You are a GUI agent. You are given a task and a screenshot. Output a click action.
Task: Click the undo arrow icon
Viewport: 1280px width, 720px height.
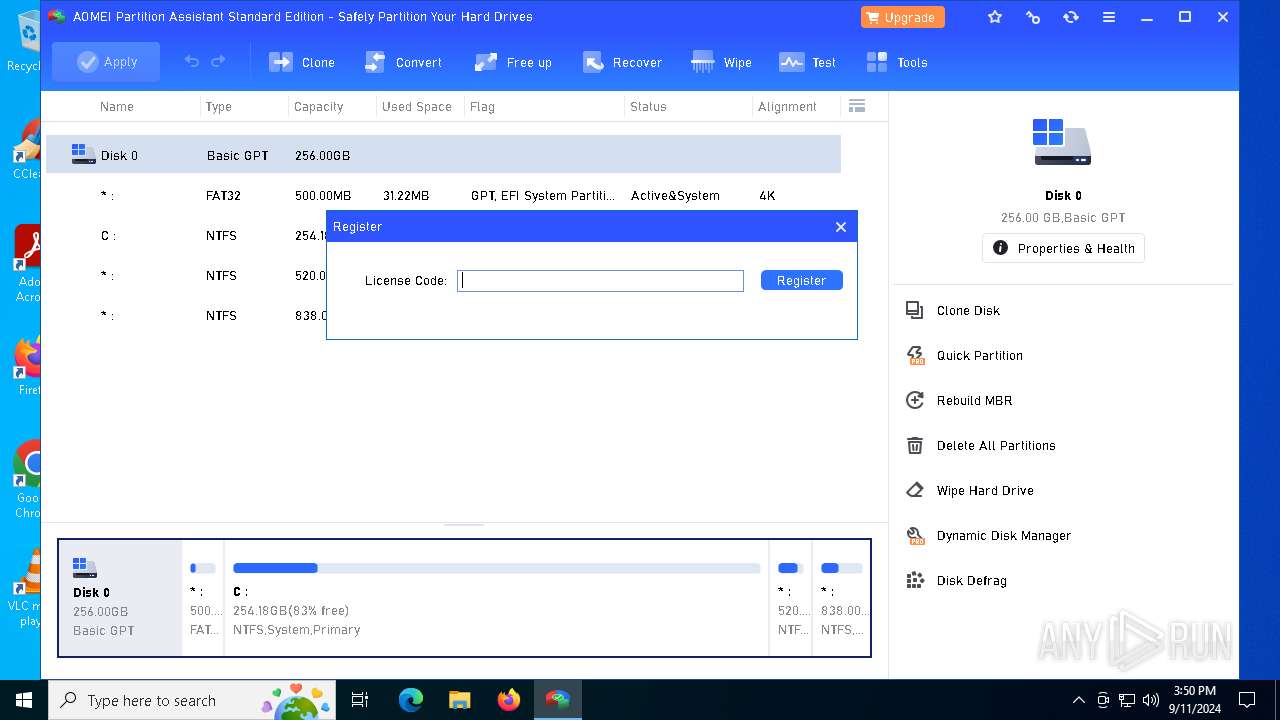coord(192,62)
